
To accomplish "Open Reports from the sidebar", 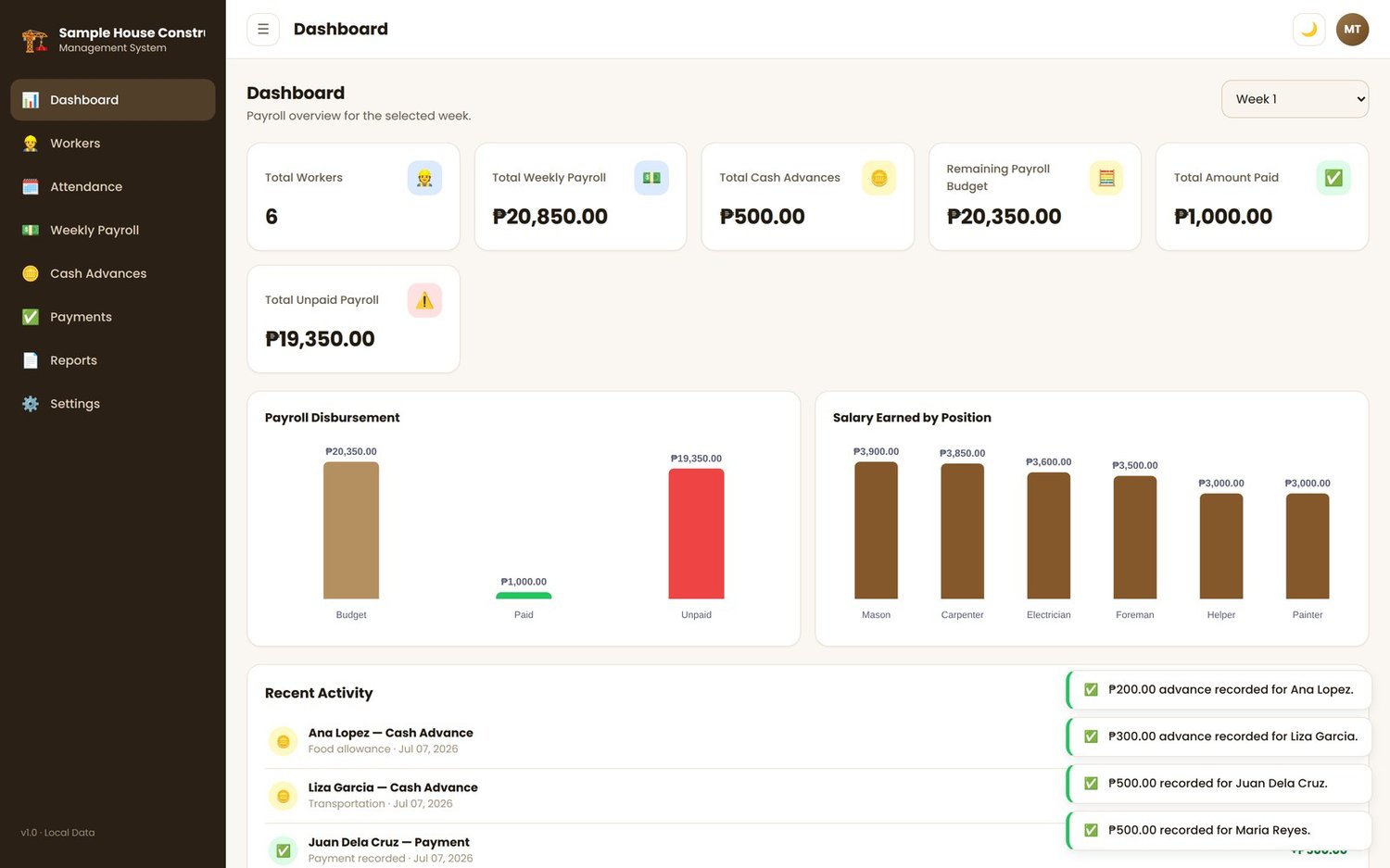I will (x=112, y=360).
